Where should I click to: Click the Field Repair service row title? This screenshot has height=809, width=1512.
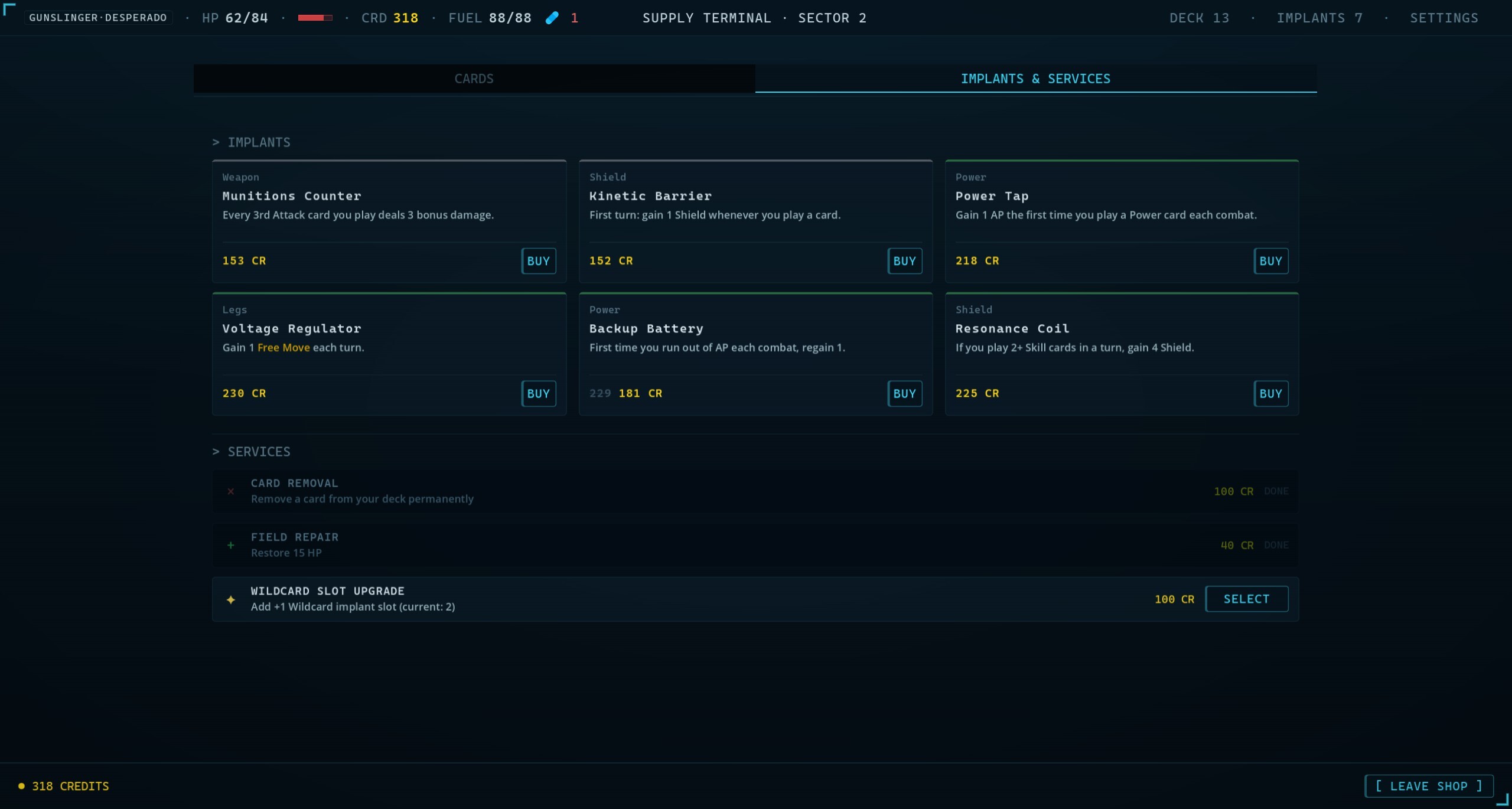pyautogui.click(x=294, y=537)
